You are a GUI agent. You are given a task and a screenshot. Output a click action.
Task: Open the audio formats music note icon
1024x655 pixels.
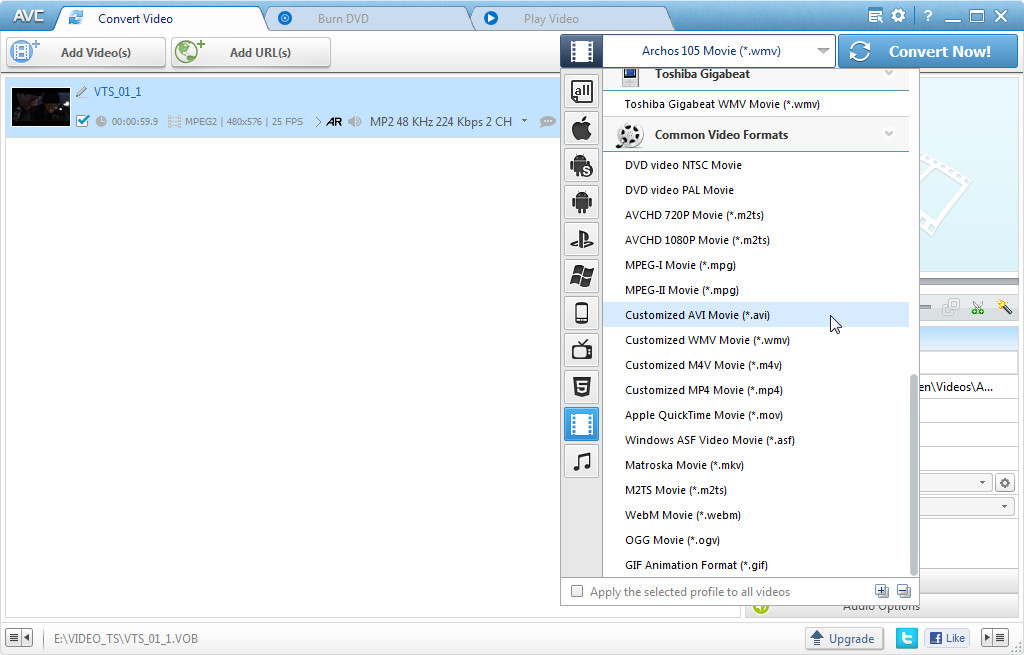click(581, 461)
